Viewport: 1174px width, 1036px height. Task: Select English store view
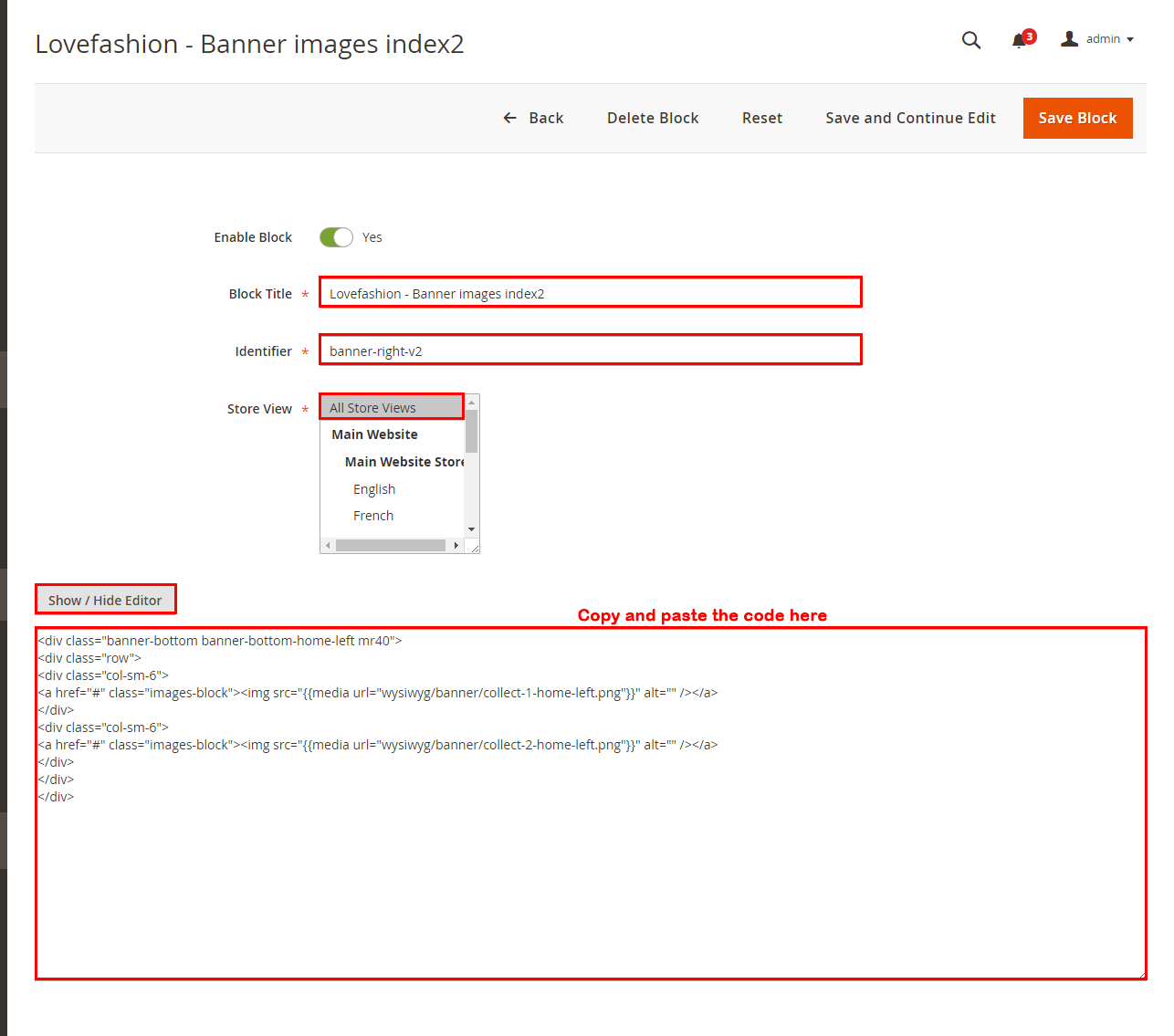(x=393, y=489)
